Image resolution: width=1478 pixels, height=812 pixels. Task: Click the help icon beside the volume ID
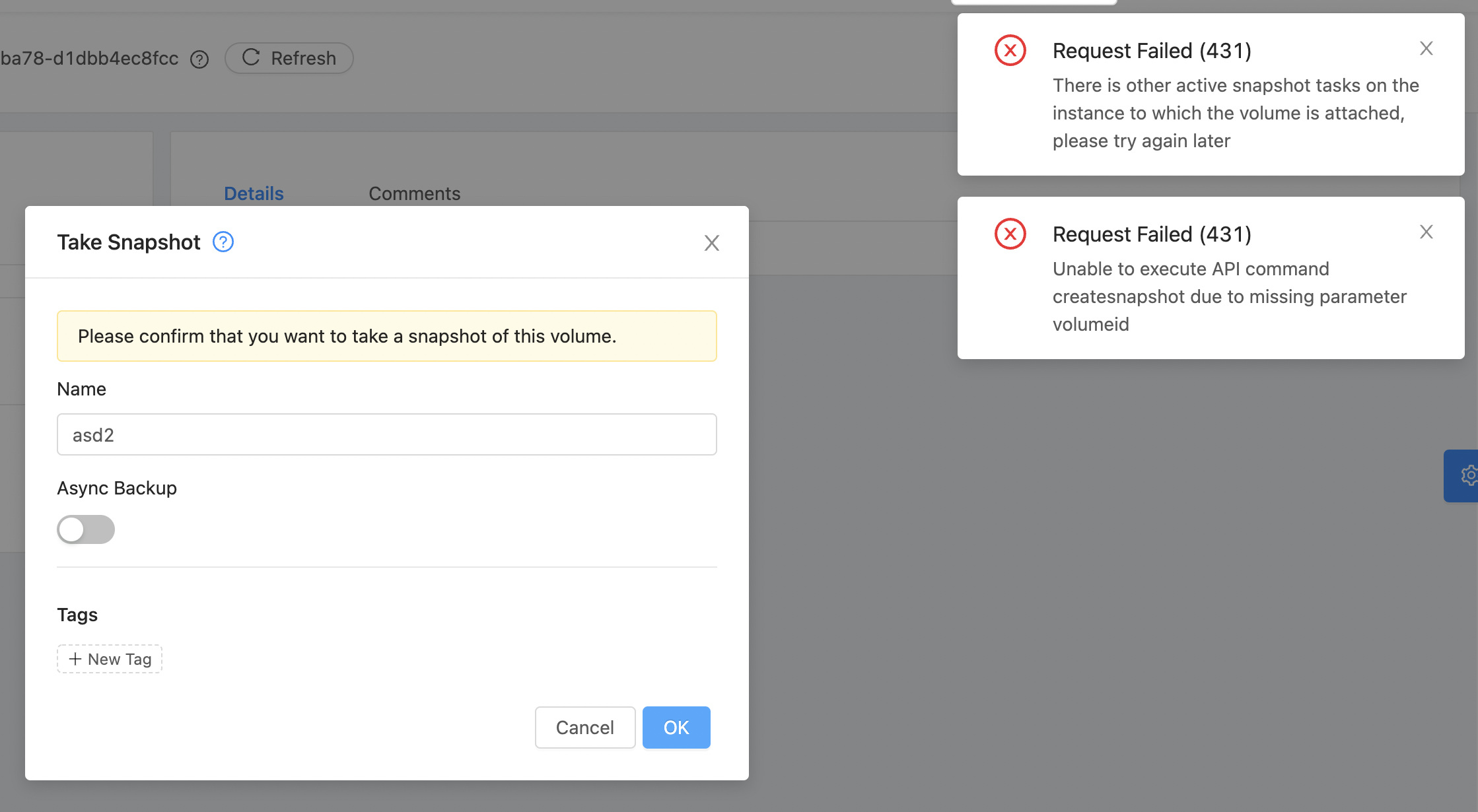199,59
